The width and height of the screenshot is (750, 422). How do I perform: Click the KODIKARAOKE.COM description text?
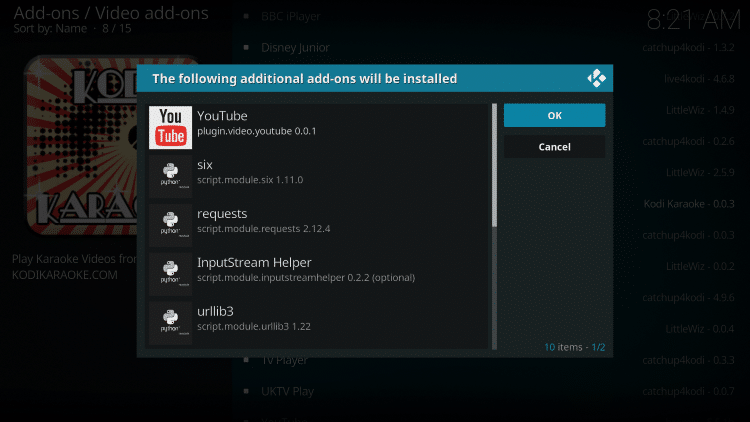tap(65, 275)
